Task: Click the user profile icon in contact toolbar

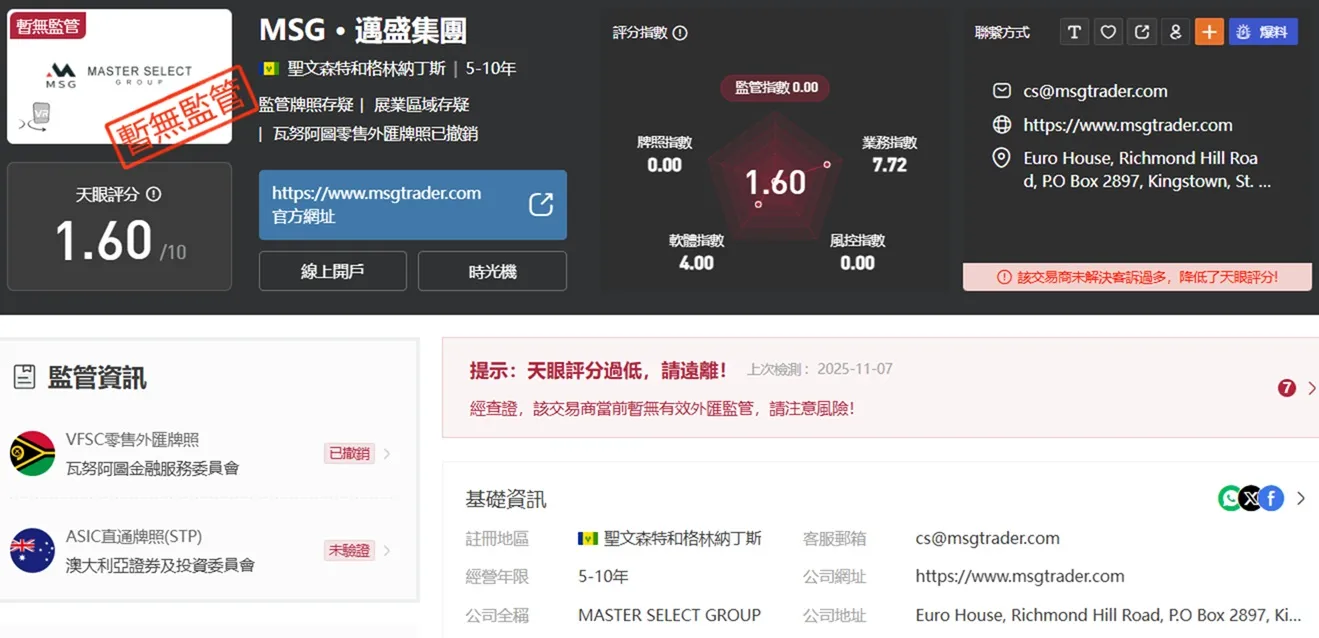Action: tap(1176, 32)
